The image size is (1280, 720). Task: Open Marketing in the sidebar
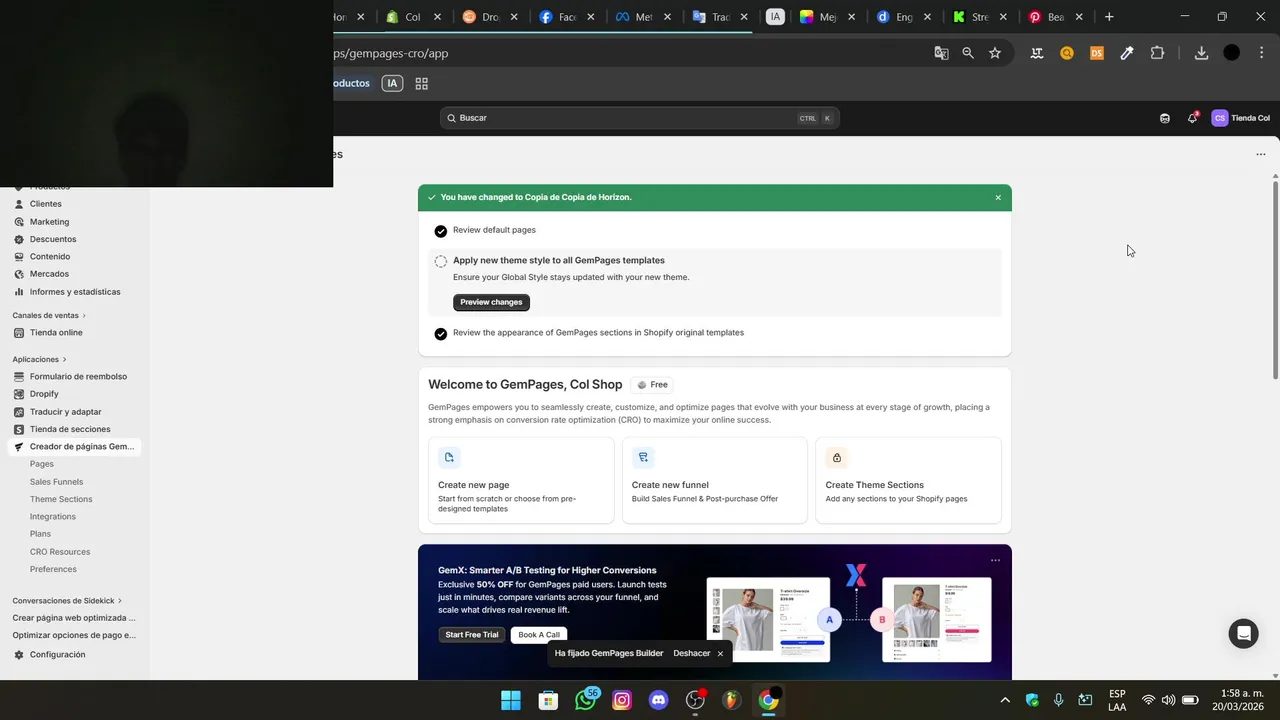tap(49, 222)
